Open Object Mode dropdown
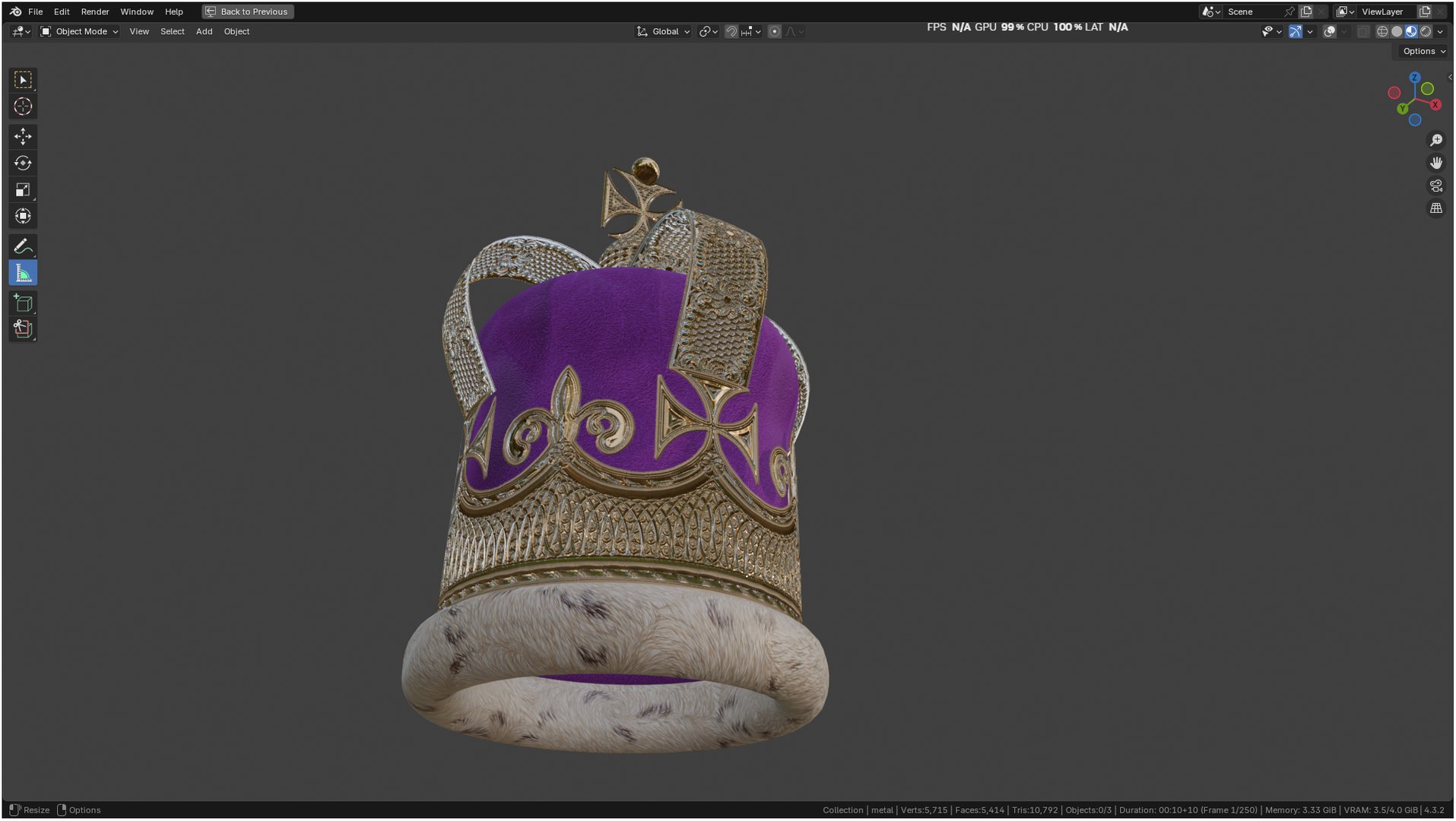The image size is (1456, 821). 79,31
